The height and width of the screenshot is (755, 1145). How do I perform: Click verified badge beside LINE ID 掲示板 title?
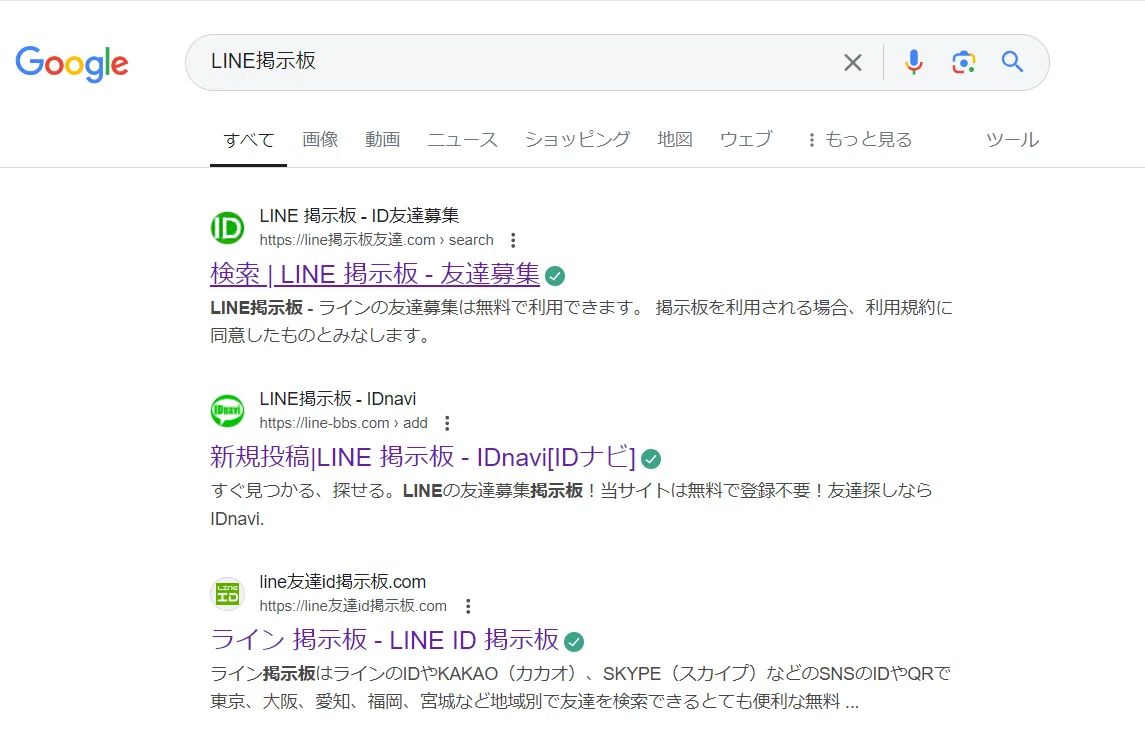[x=574, y=642]
